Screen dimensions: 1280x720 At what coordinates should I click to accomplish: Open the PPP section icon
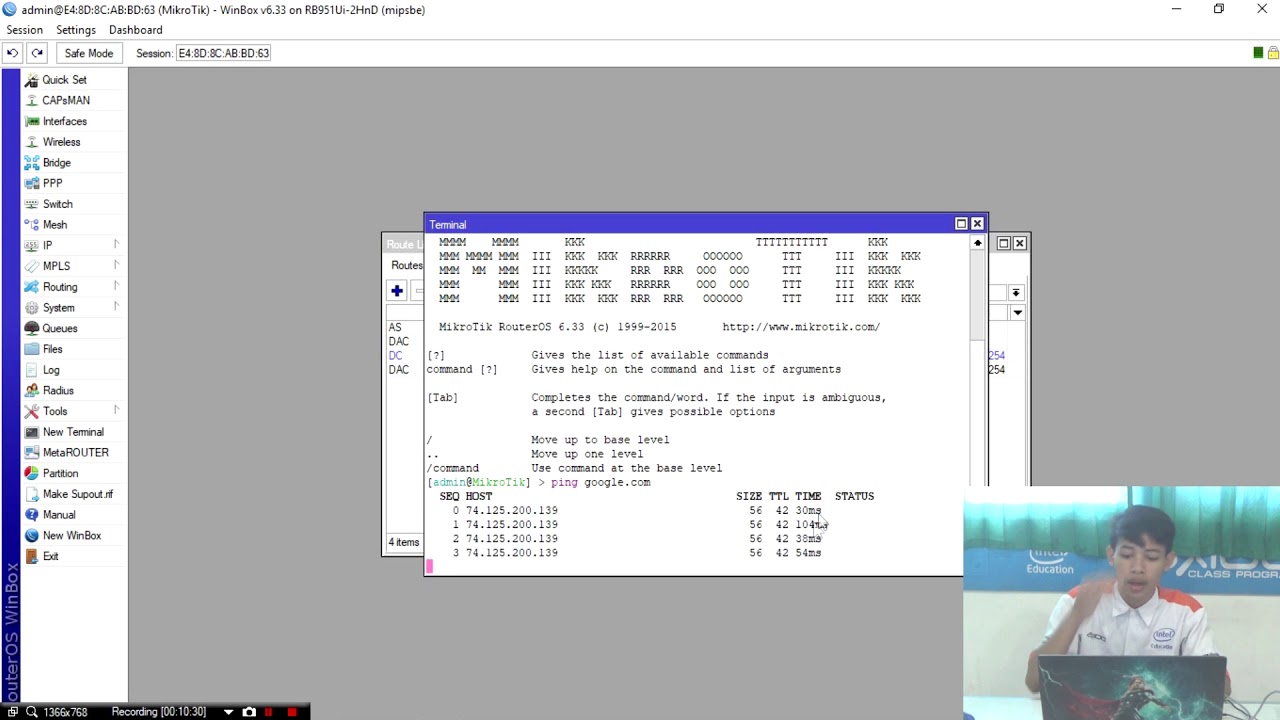click(x=31, y=183)
